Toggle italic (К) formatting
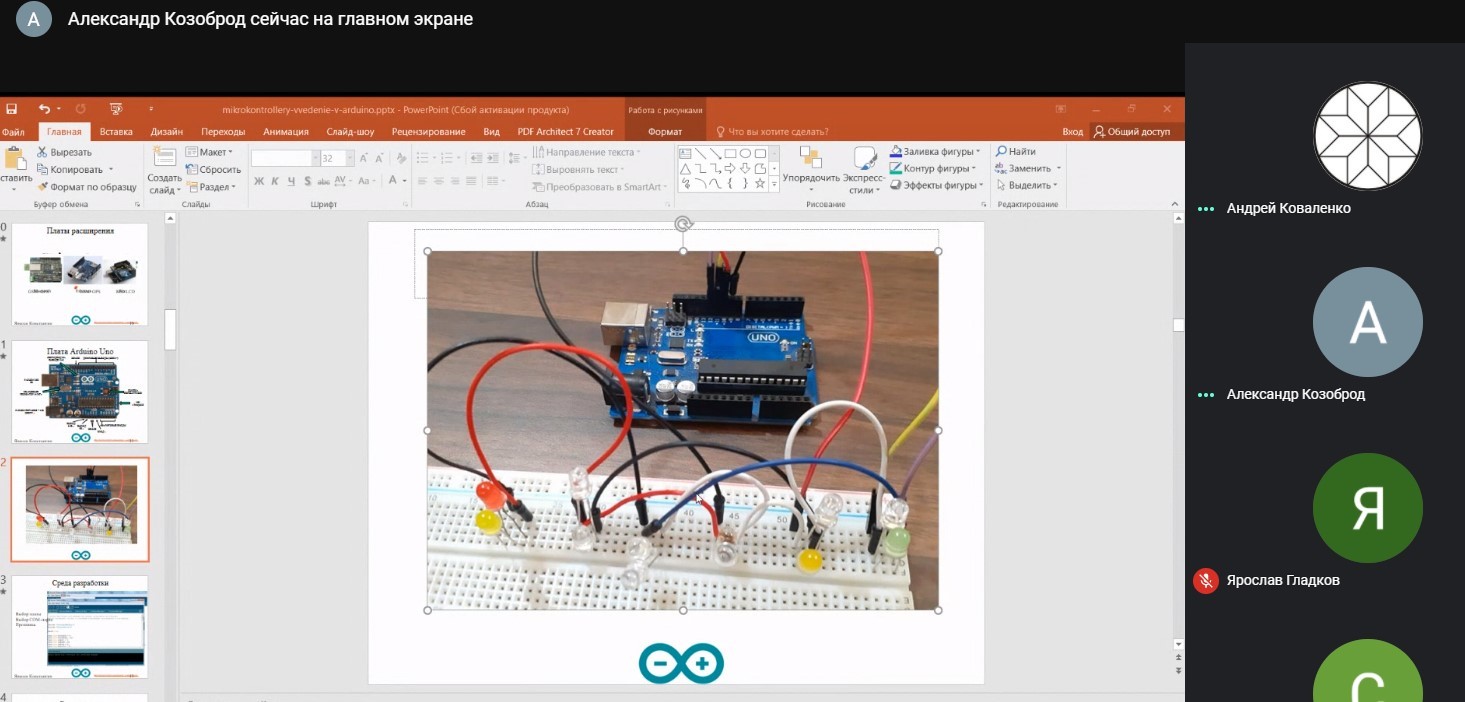The height and width of the screenshot is (702, 1465). (x=275, y=181)
